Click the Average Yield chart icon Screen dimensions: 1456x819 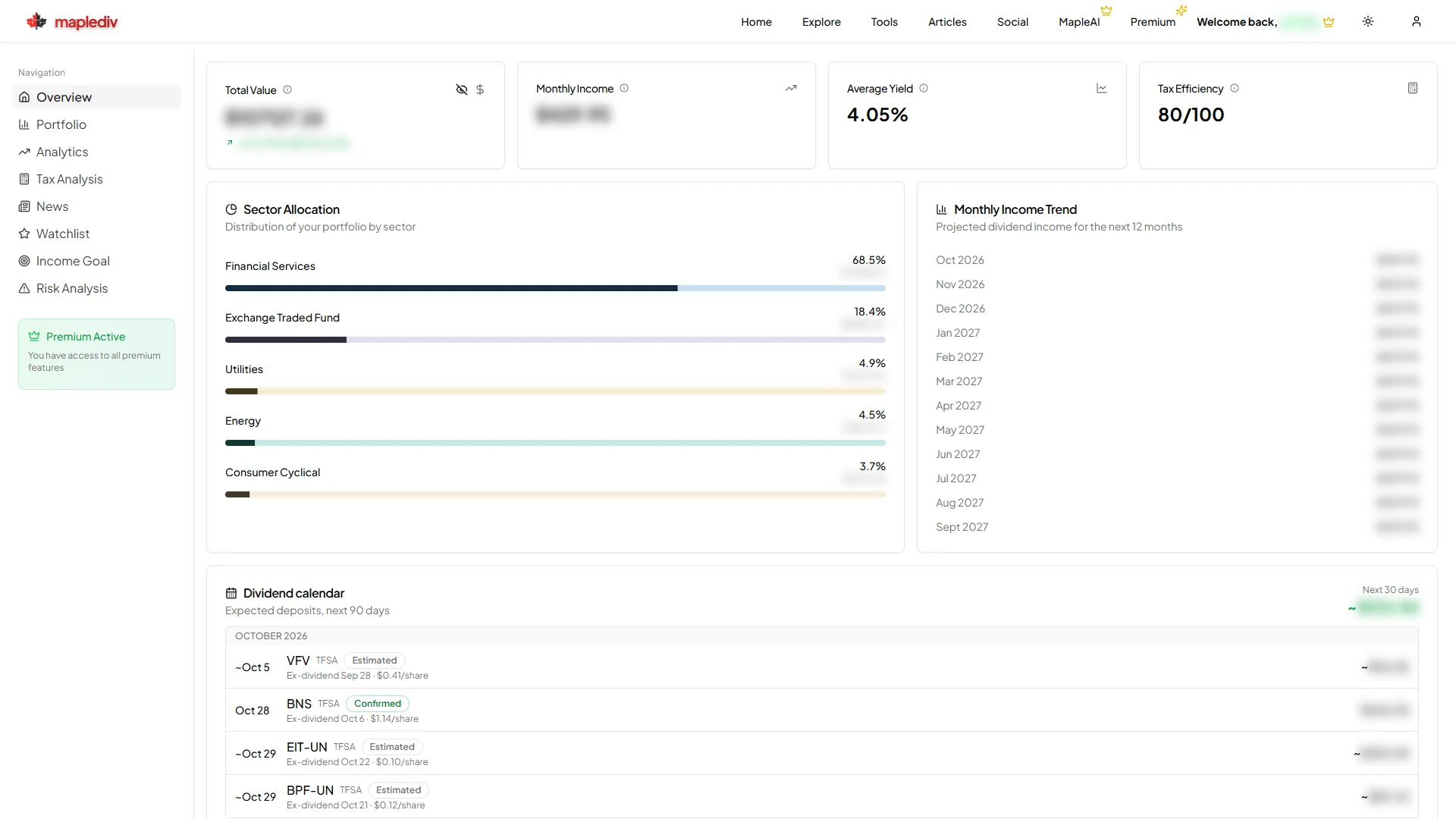click(x=1102, y=88)
